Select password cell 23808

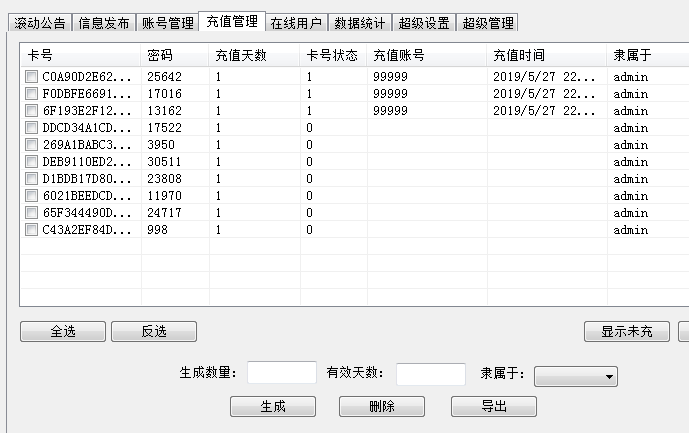pyautogui.click(x=164, y=179)
